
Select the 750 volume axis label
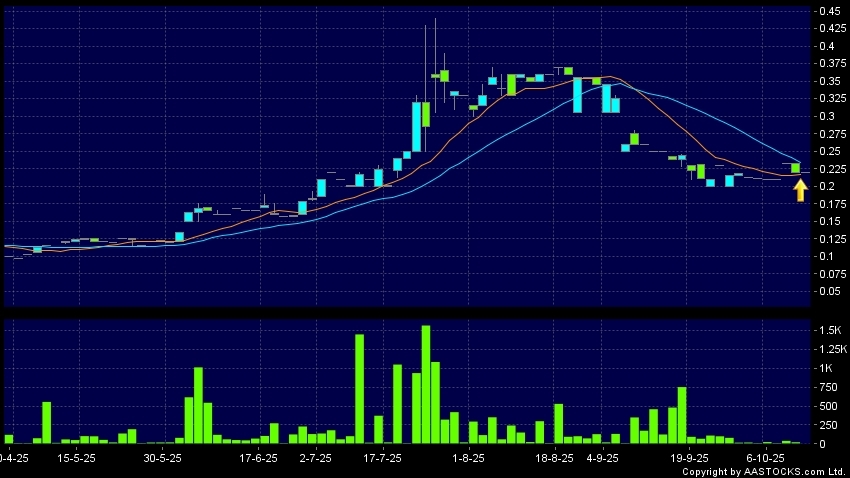pyautogui.click(x=826, y=387)
